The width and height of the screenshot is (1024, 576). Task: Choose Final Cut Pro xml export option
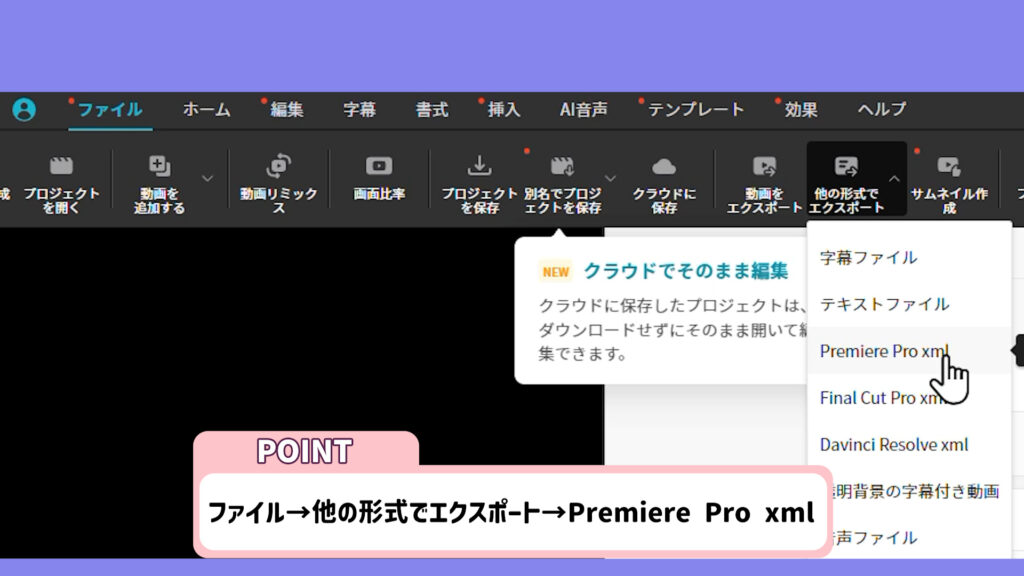coord(909,398)
